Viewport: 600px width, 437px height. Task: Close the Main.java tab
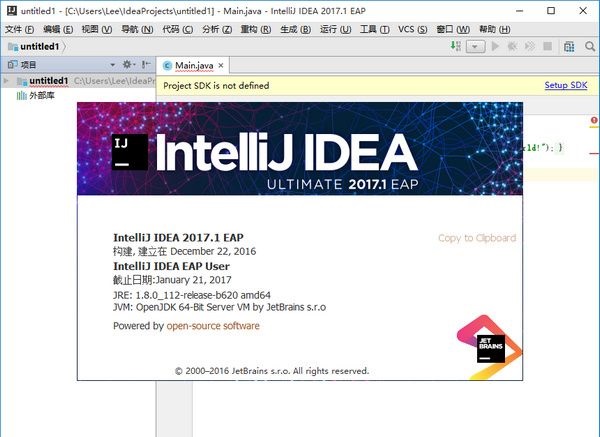tap(221, 65)
